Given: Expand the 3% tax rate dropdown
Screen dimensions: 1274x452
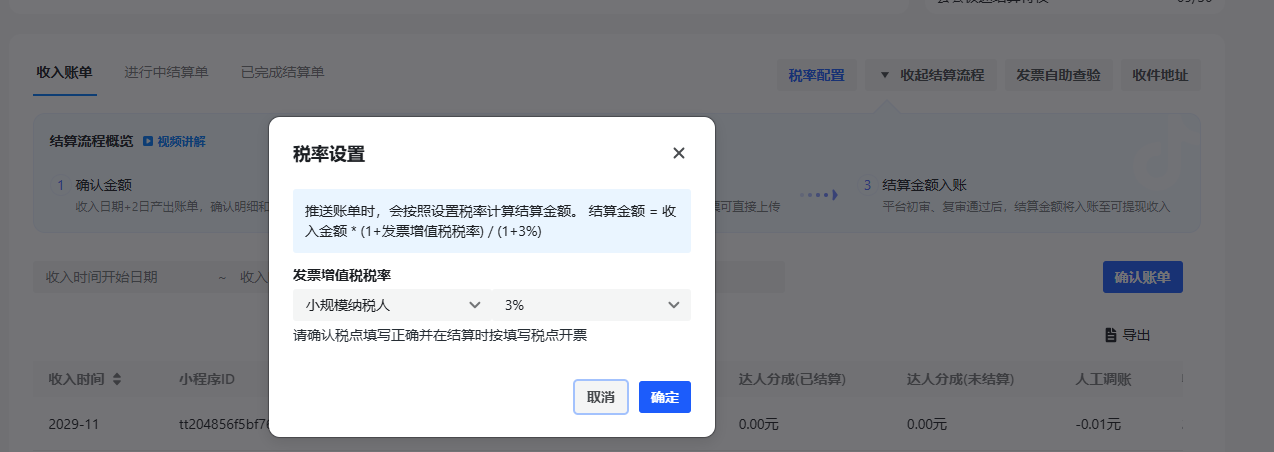Looking at the screenshot, I should click(x=590, y=305).
